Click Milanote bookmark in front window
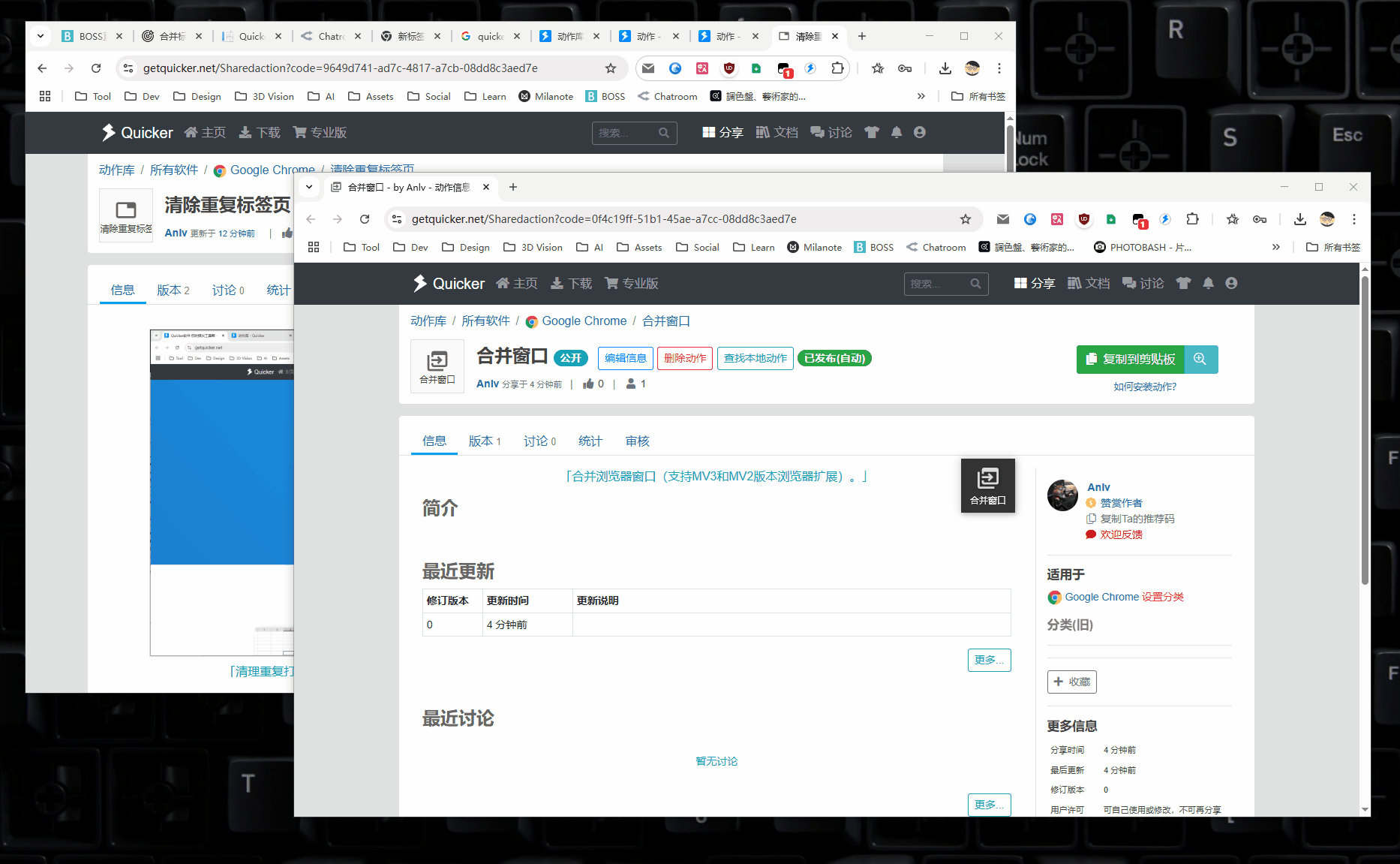This screenshot has height=864, width=1400. (x=814, y=247)
